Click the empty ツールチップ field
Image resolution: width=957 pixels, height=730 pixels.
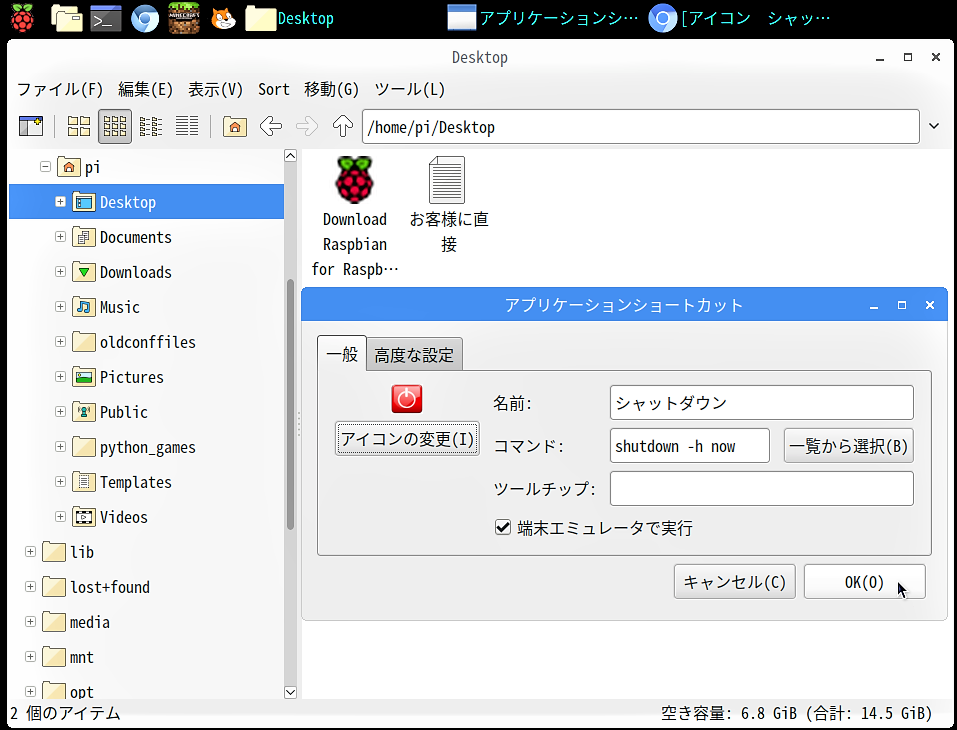(762, 488)
